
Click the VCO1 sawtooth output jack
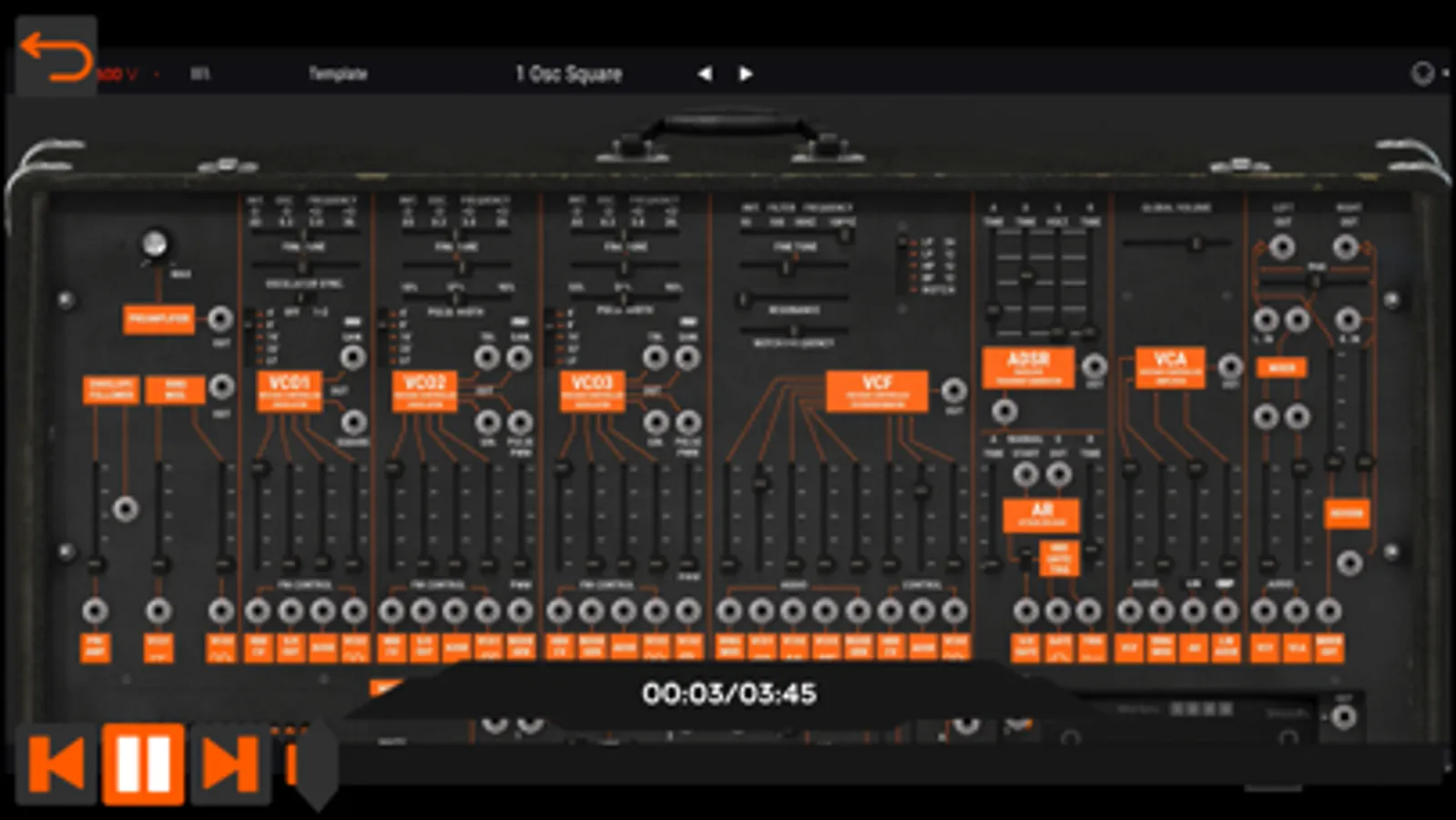(x=353, y=357)
